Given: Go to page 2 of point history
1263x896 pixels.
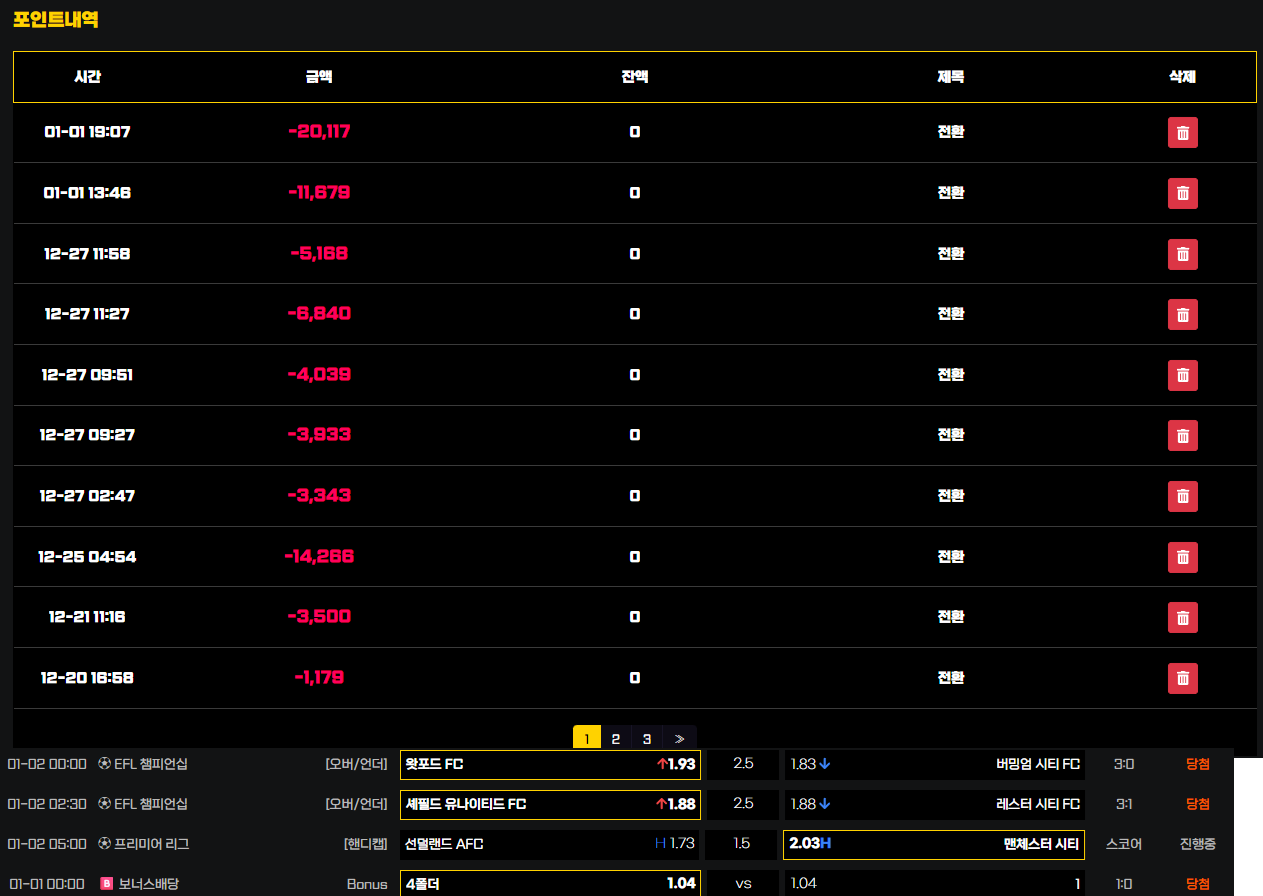Looking at the screenshot, I should pos(616,739).
